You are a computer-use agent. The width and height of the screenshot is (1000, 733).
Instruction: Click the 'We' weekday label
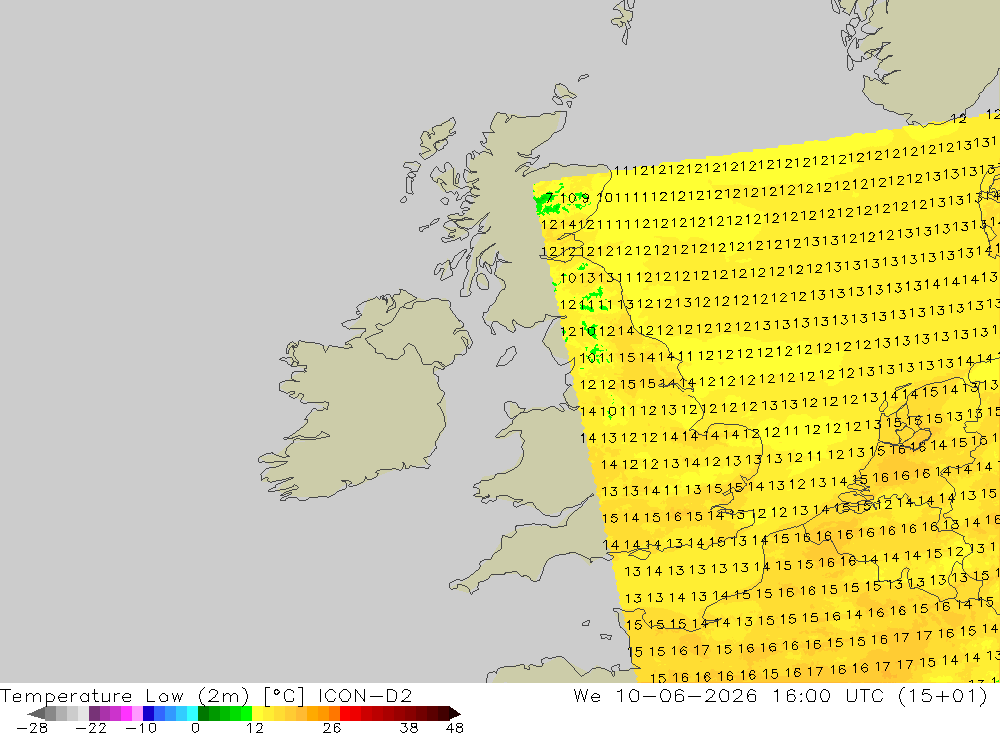pyautogui.click(x=587, y=695)
